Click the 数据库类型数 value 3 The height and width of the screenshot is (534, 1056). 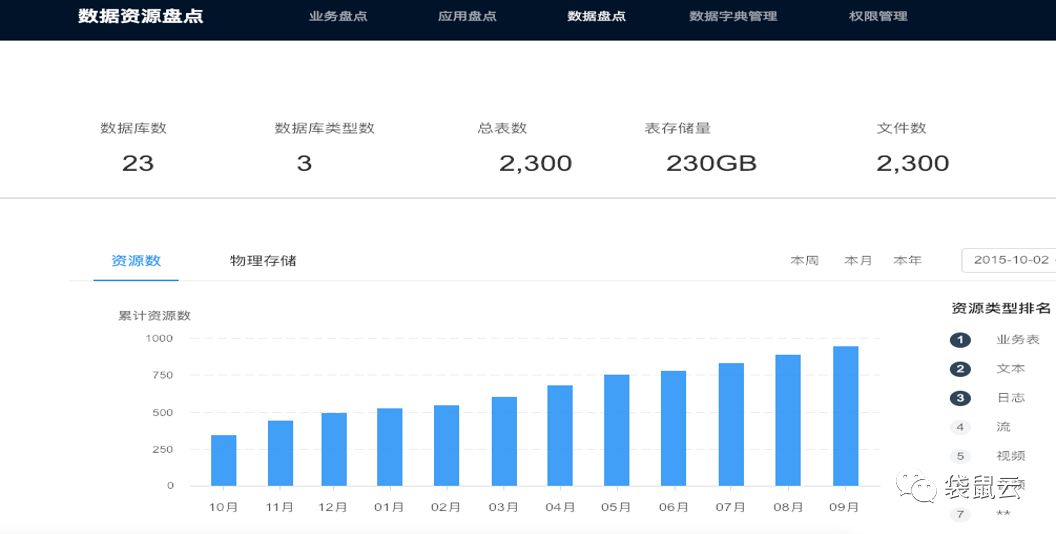click(304, 163)
